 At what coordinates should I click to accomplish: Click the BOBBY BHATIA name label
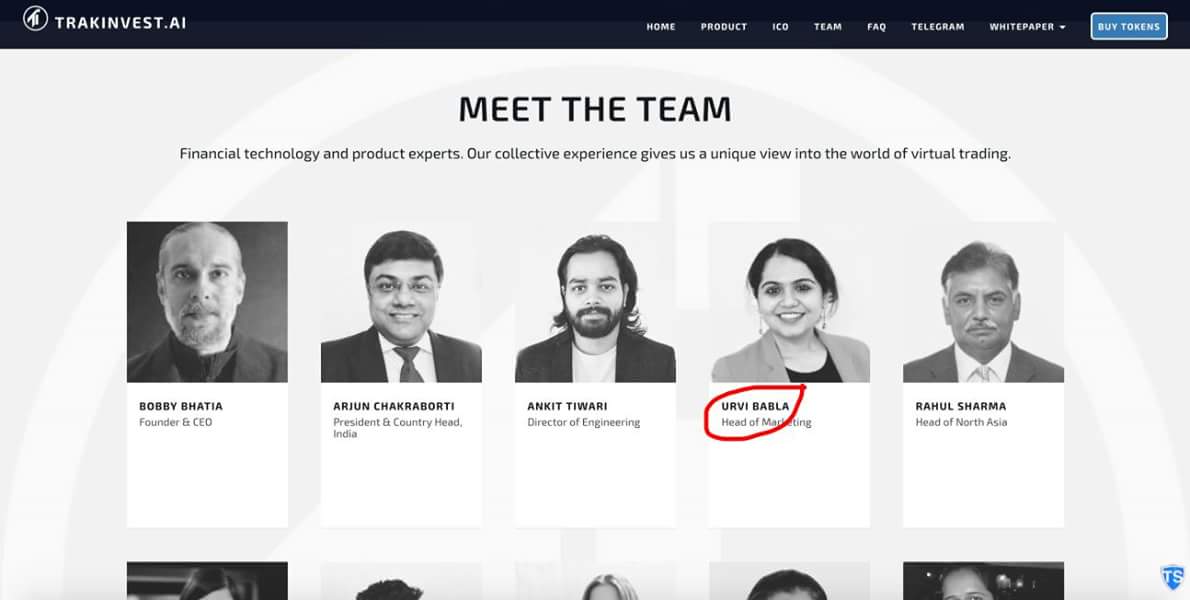click(x=181, y=407)
